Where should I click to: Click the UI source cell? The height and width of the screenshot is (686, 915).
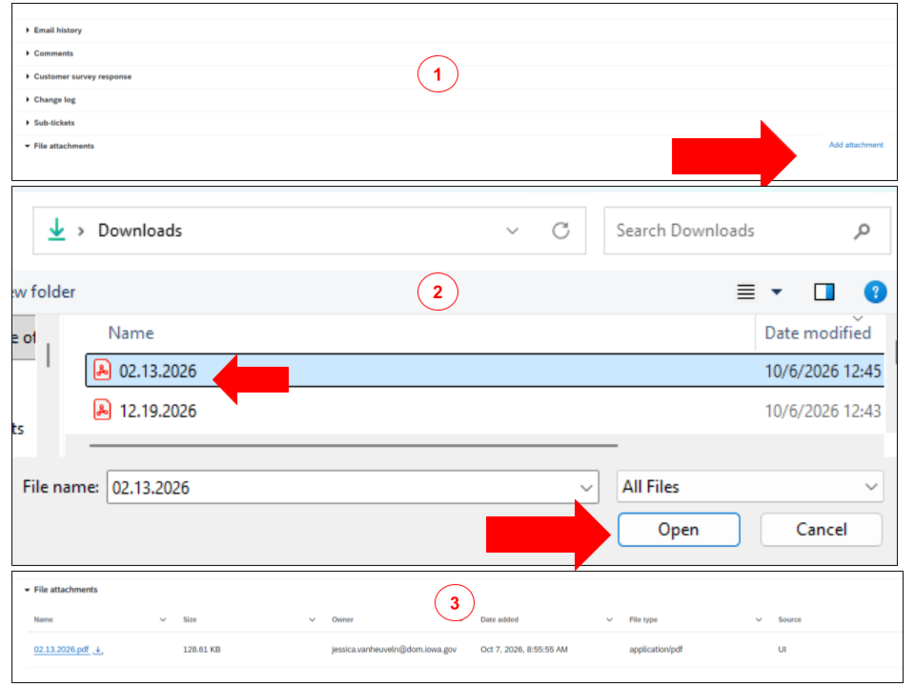pos(782,649)
